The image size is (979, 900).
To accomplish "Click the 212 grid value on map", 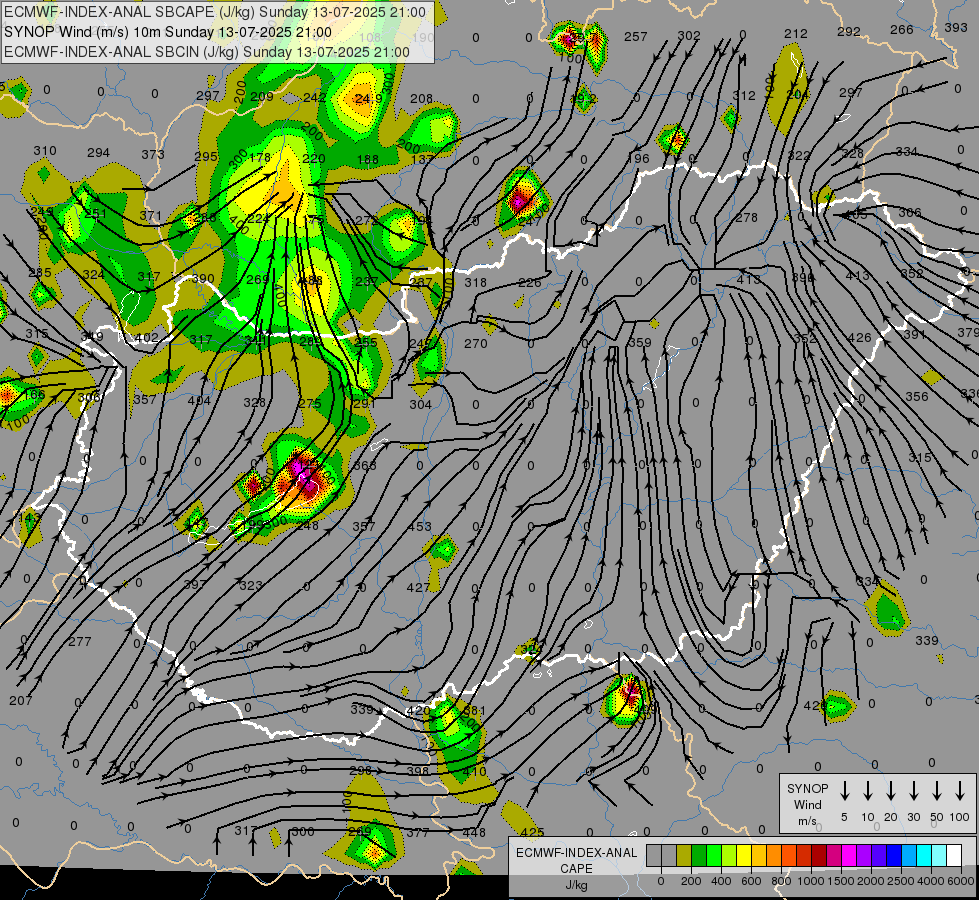I will [796, 33].
